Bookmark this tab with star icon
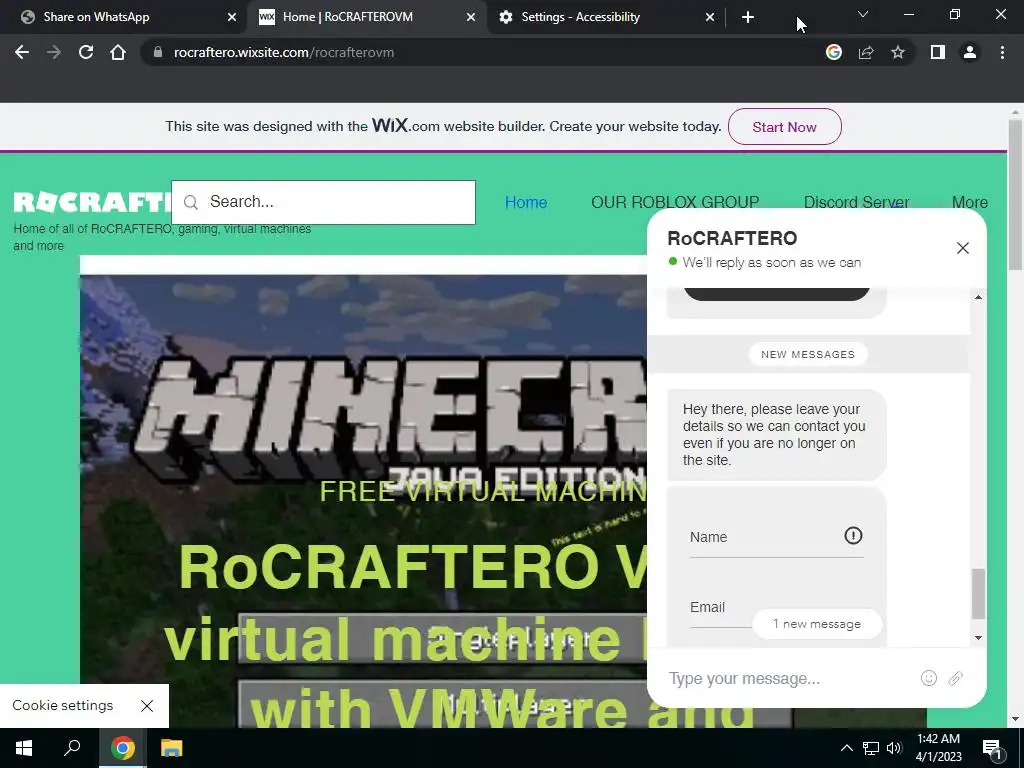The width and height of the screenshot is (1024, 768). tap(898, 52)
